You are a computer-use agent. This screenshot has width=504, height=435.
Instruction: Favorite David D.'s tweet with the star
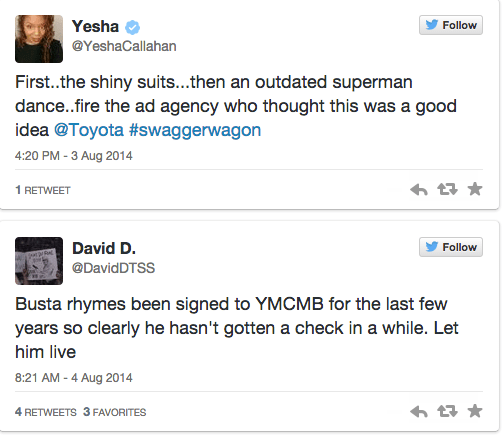pyautogui.click(x=475, y=411)
